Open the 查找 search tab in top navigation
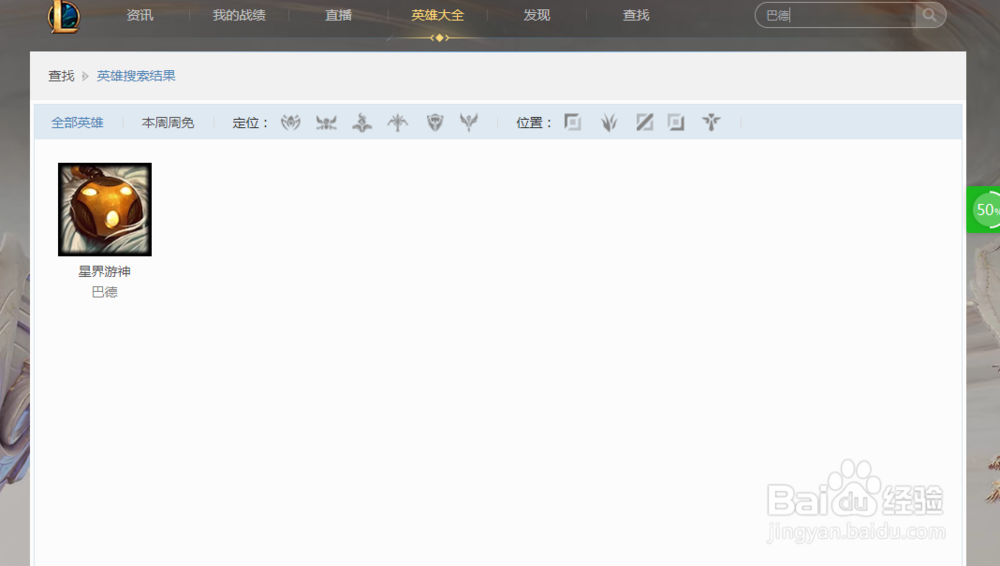Viewport: 1000px width, 566px height. pos(636,15)
